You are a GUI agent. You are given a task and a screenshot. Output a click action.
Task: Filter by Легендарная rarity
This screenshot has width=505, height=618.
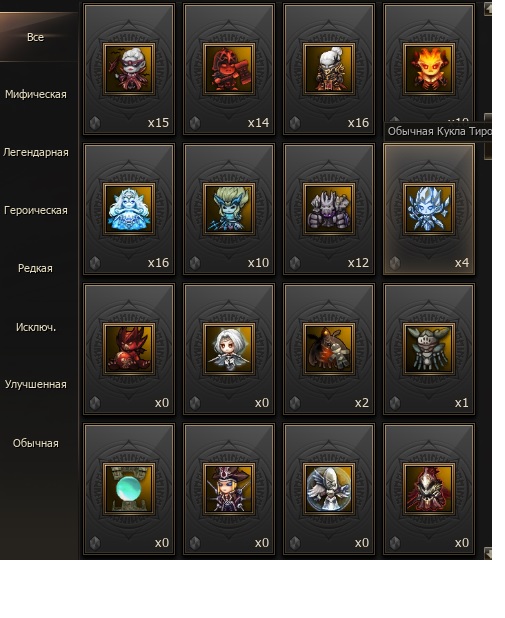35,153
